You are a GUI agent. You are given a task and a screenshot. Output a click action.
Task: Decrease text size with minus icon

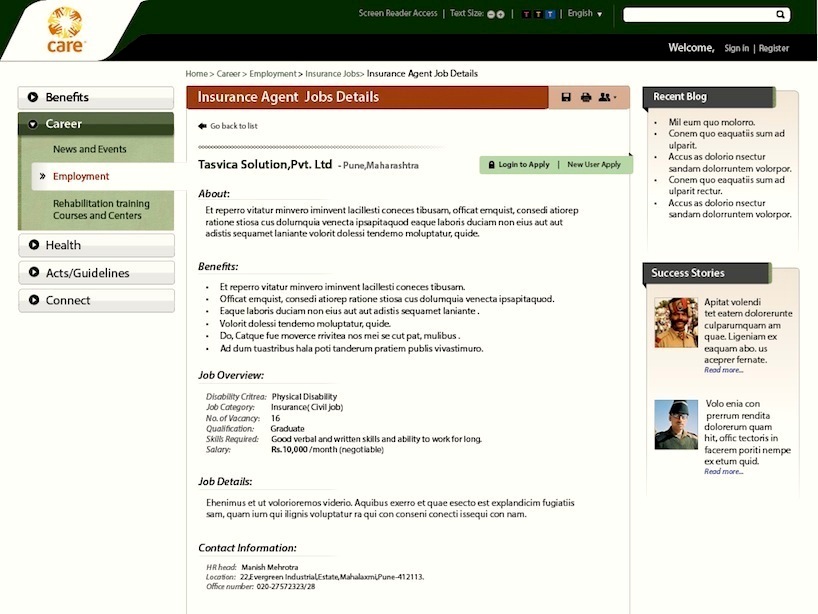coord(490,14)
